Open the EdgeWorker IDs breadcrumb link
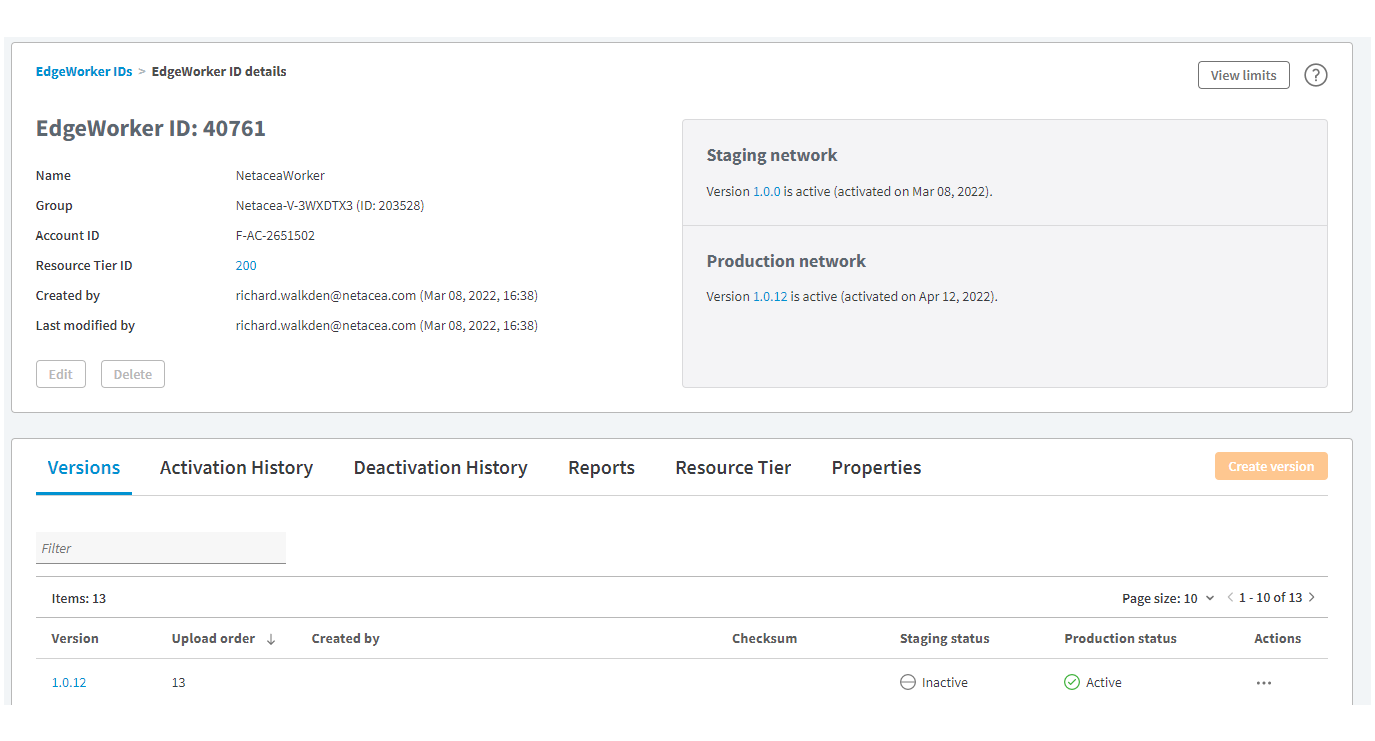Viewport: 1375px width, 741px height. pos(84,72)
